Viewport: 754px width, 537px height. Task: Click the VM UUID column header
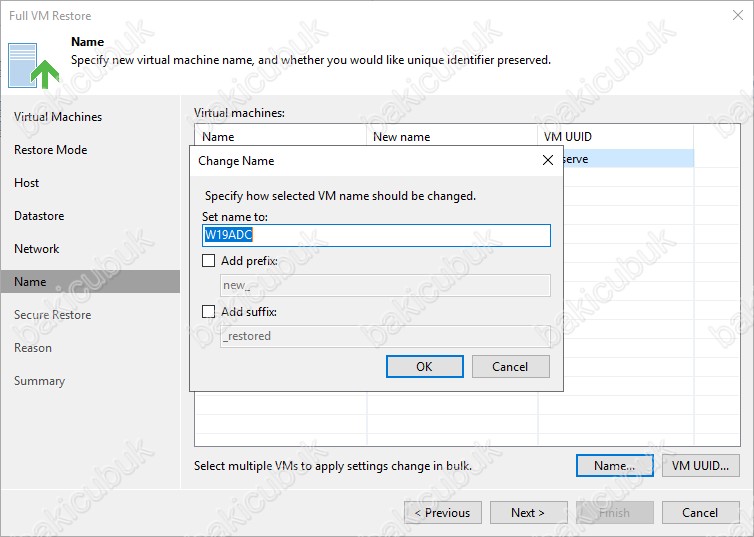click(616, 137)
